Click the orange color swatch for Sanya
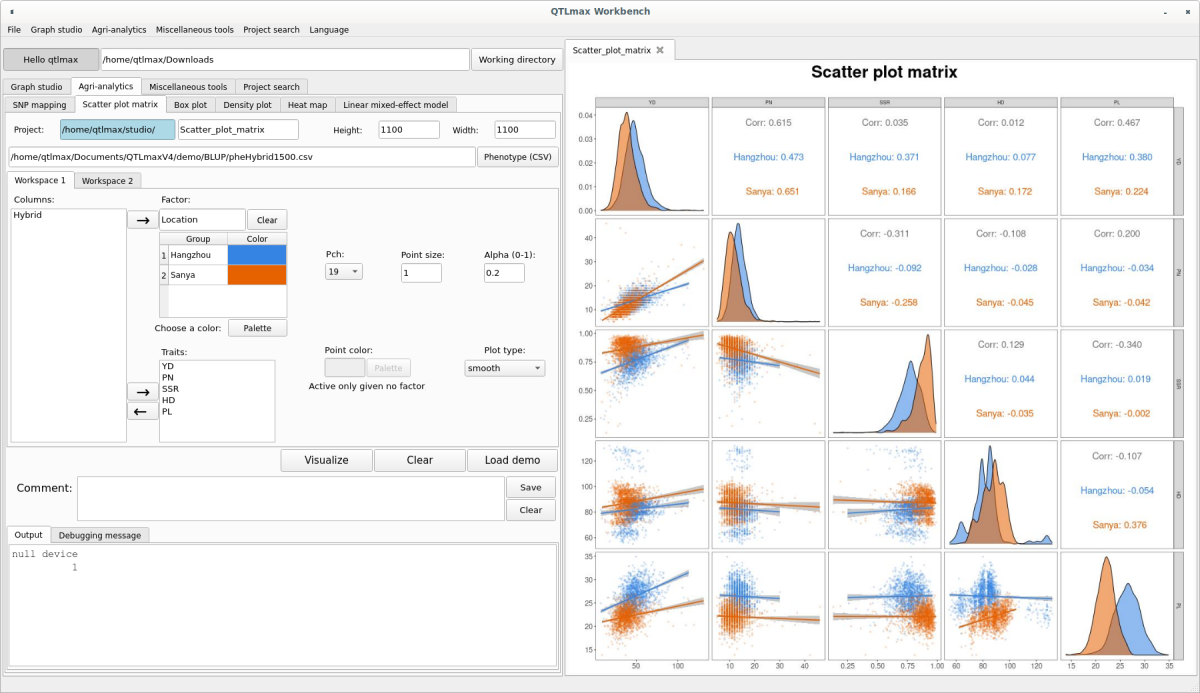This screenshot has width=1200, height=693. tap(257, 274)
